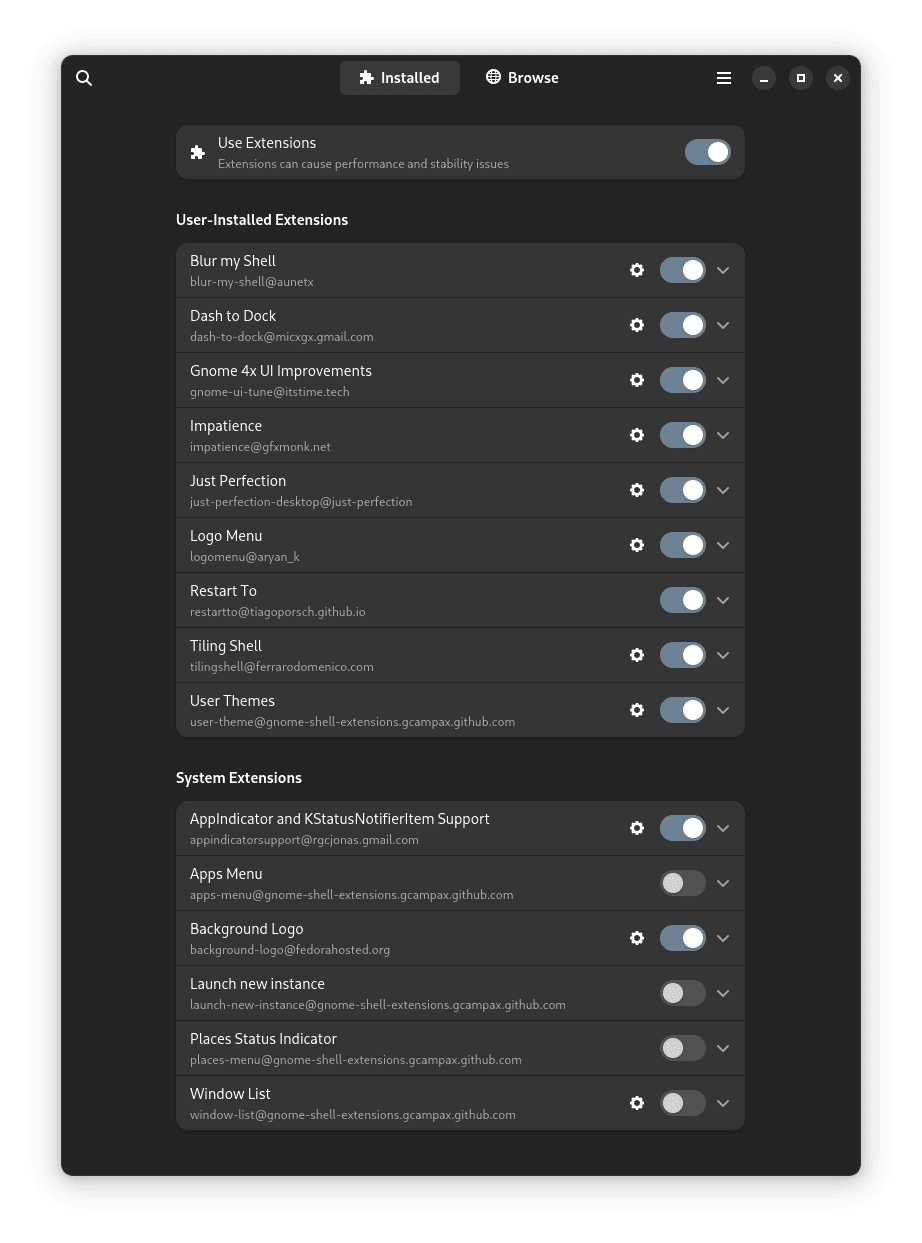This screenshot has width=922, height=1243.
Task: Open Blur my Shell settings gear
Action: [x=637, y=270]
